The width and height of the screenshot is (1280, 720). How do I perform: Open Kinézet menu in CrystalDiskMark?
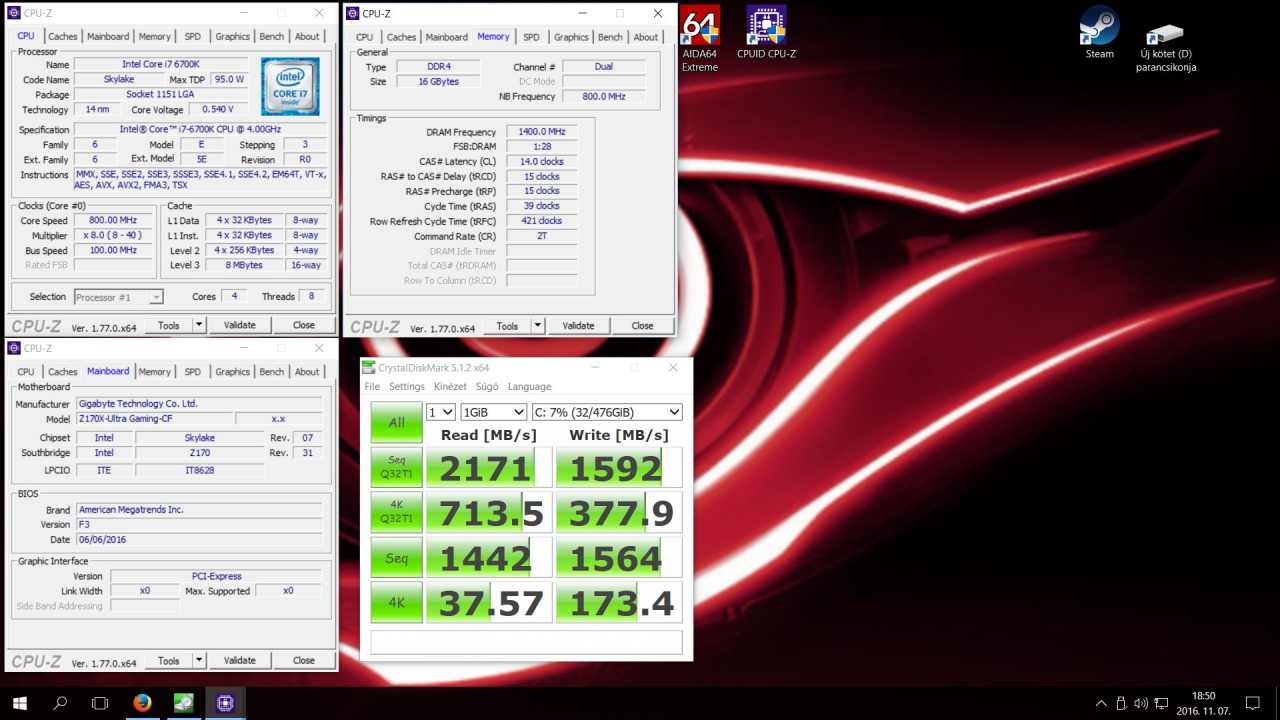450,386
